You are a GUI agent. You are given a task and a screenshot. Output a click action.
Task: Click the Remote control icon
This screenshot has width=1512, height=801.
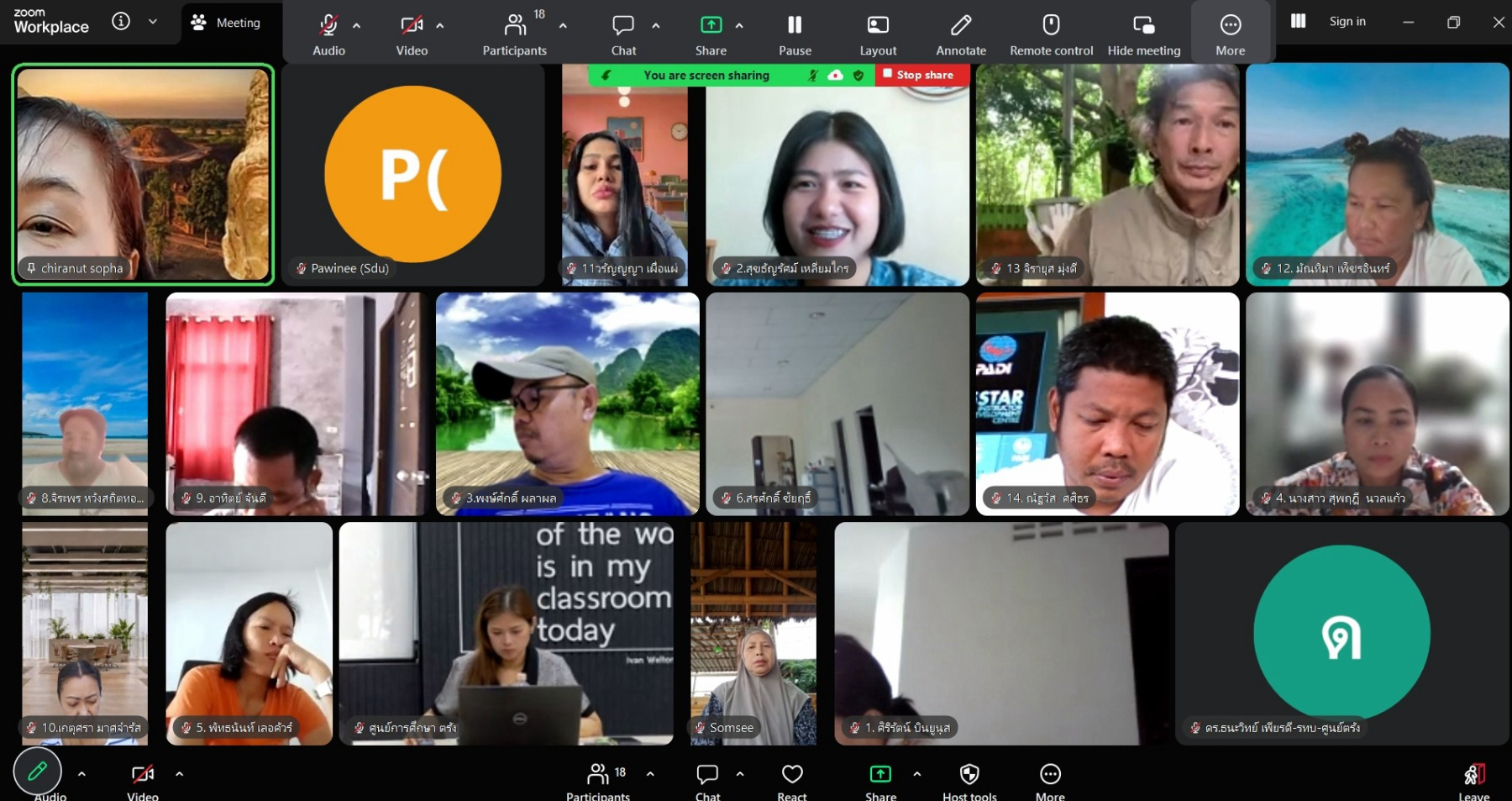[1051, 25]
